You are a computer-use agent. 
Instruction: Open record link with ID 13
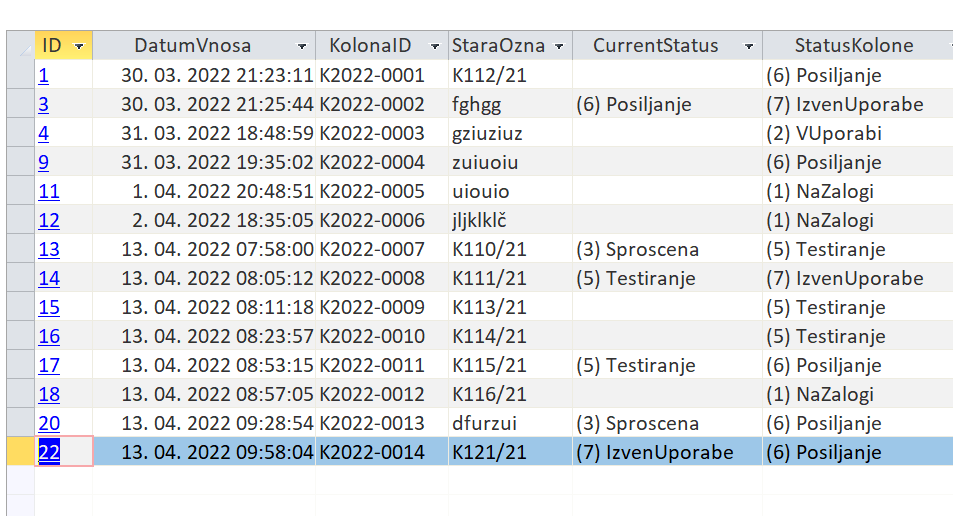coord(49,249)
